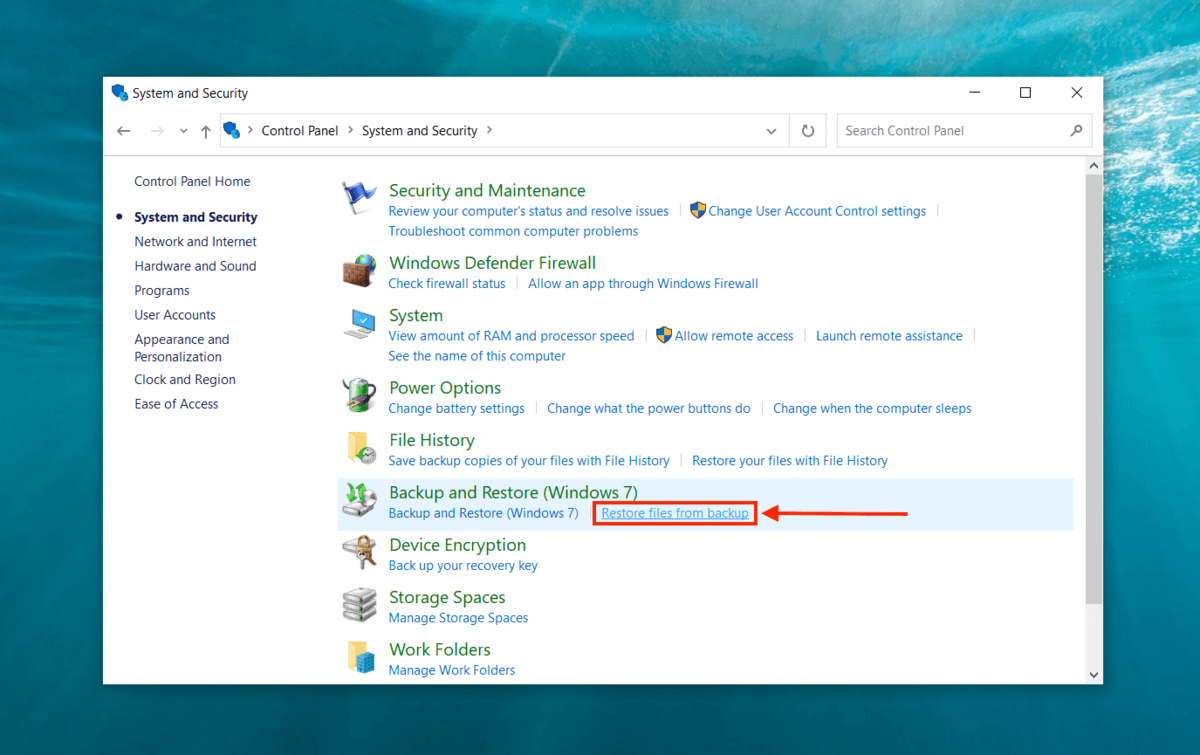The image size is (1200, 755).
Task: Go forward using the forward arrow
Action: coord(157,131)
